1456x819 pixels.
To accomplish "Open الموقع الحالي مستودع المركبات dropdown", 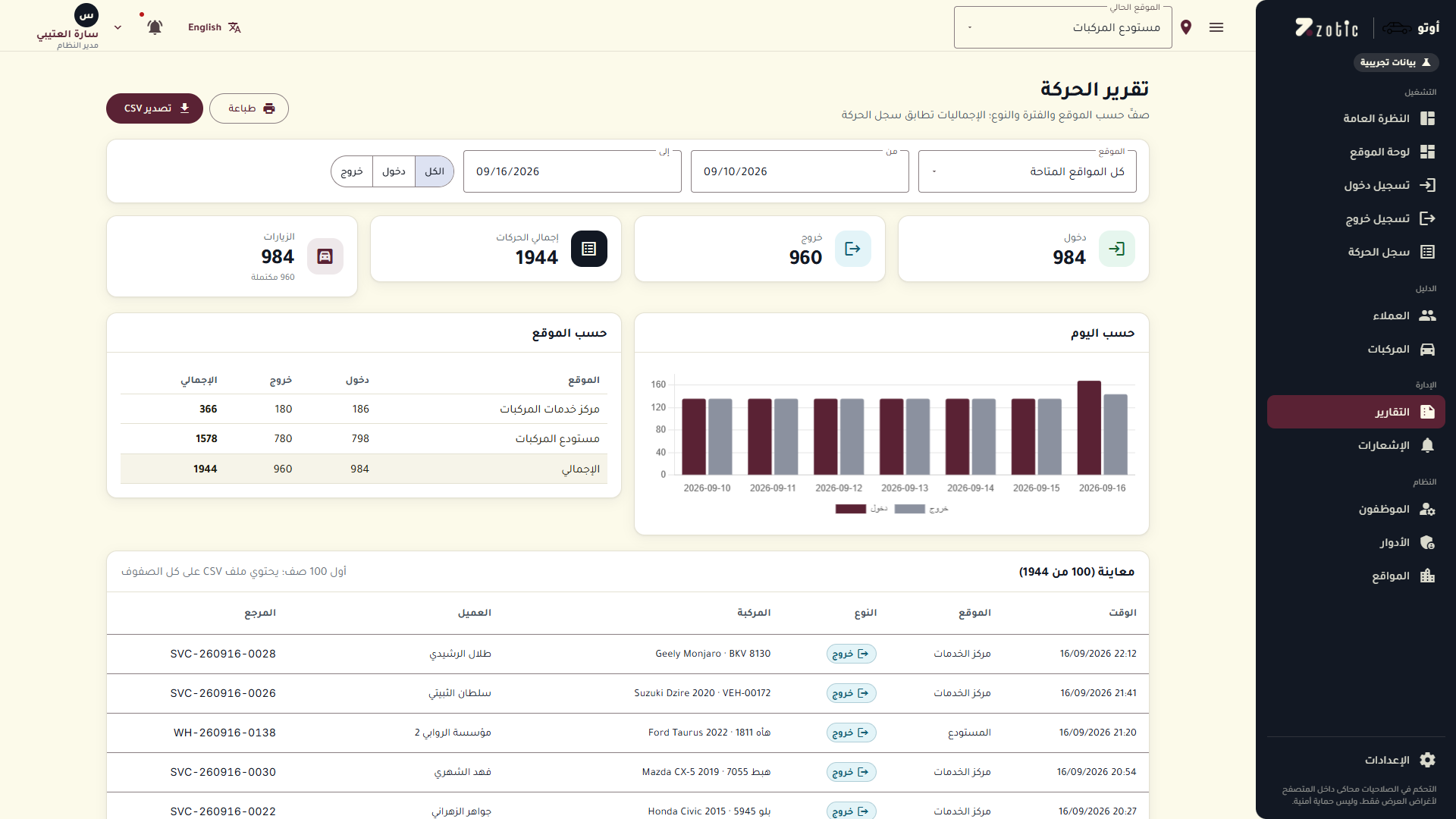I will pyautogui.click(x=1062, y=27).
